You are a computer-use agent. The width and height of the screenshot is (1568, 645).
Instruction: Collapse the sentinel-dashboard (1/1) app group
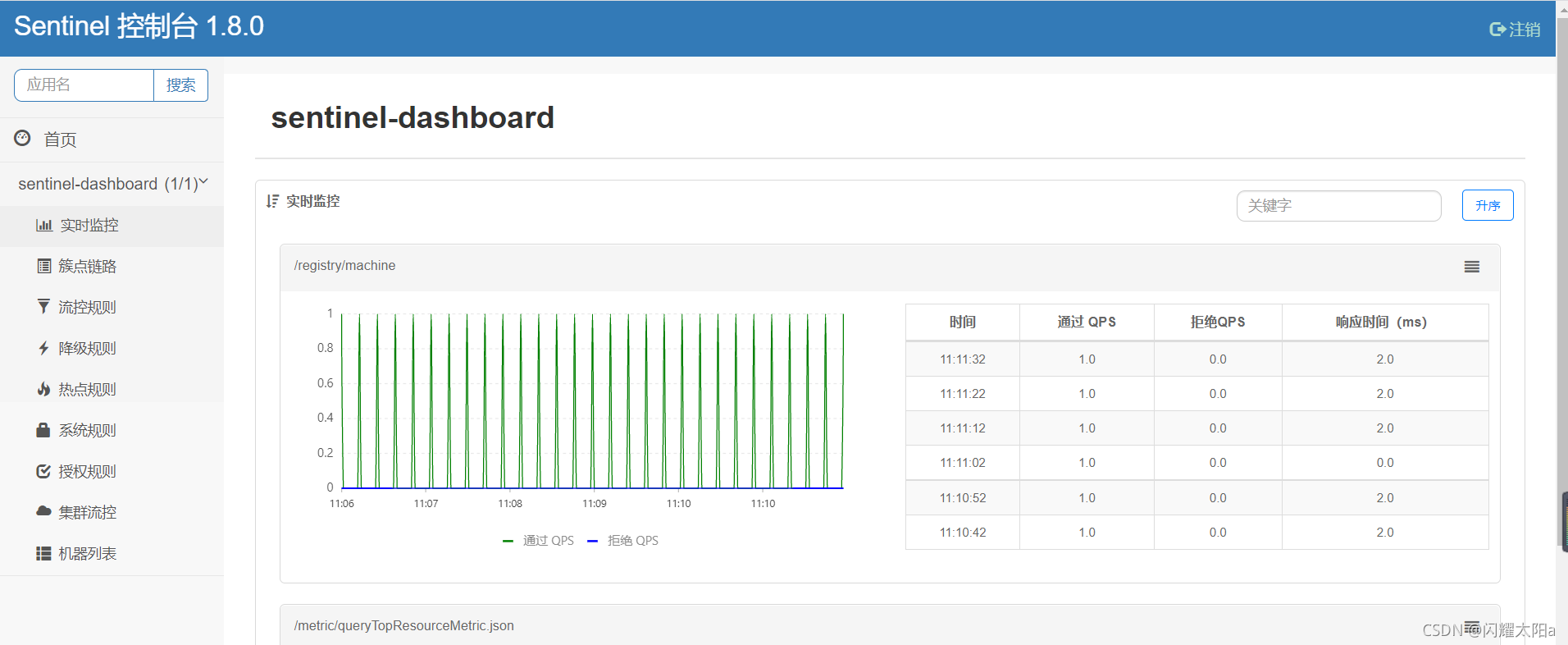click(x=112, y=184)
